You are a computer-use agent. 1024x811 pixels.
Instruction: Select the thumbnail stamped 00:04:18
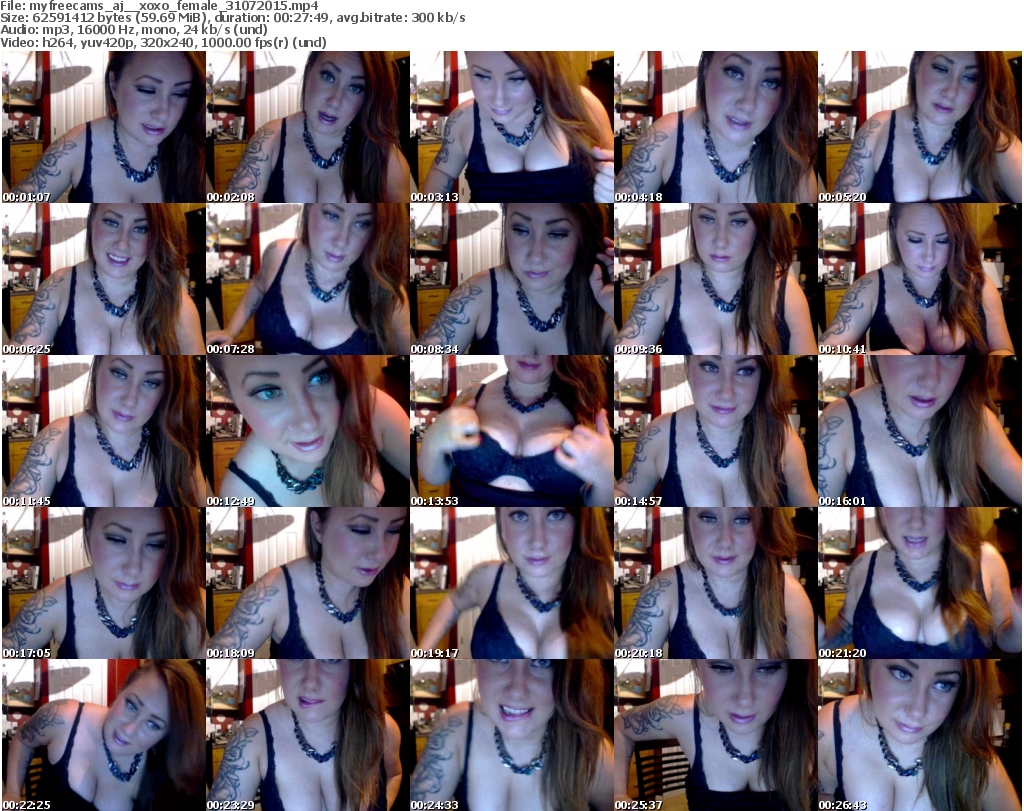click(716, 127)
